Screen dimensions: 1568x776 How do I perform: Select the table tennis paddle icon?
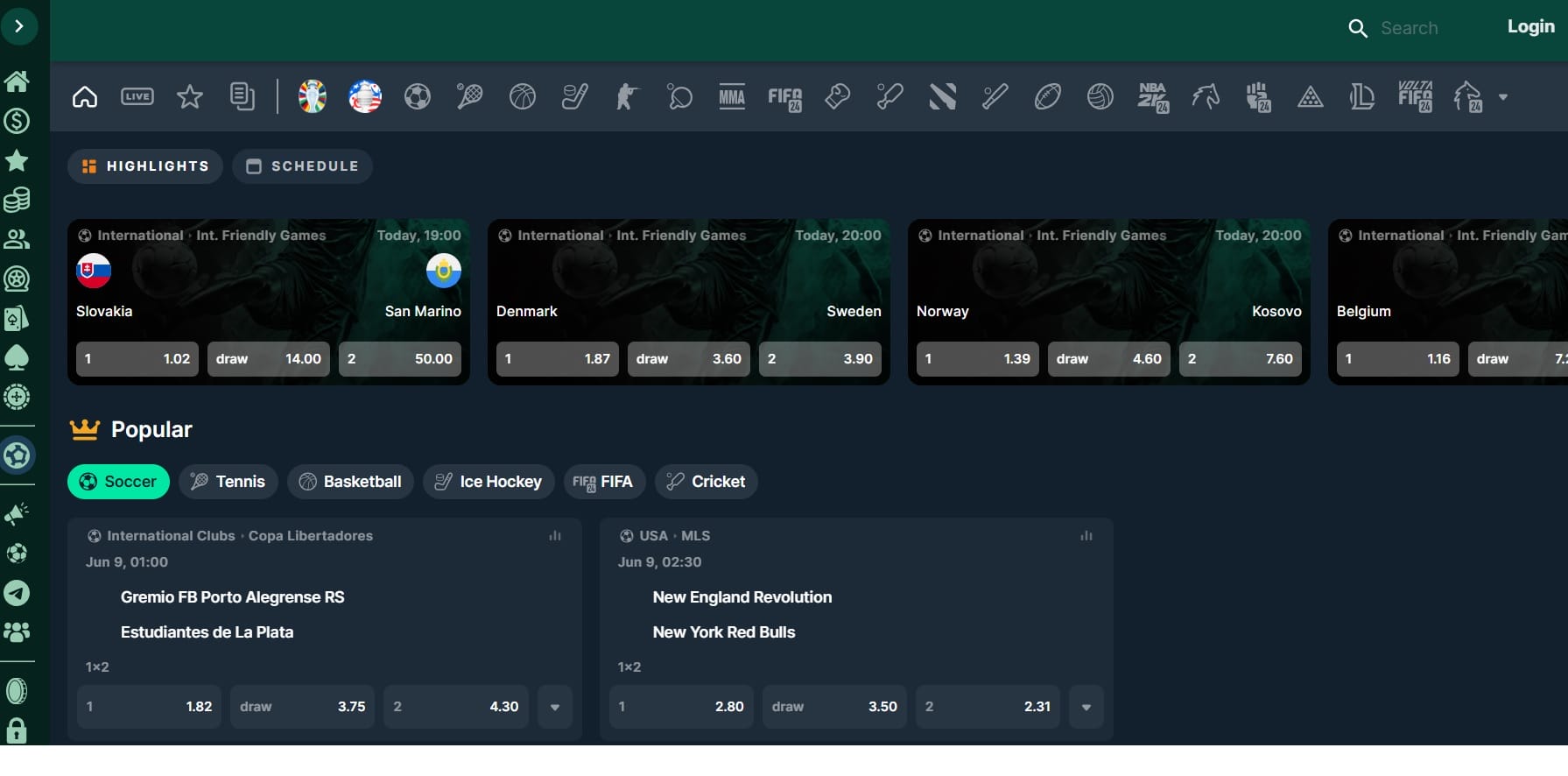(680, 96)
